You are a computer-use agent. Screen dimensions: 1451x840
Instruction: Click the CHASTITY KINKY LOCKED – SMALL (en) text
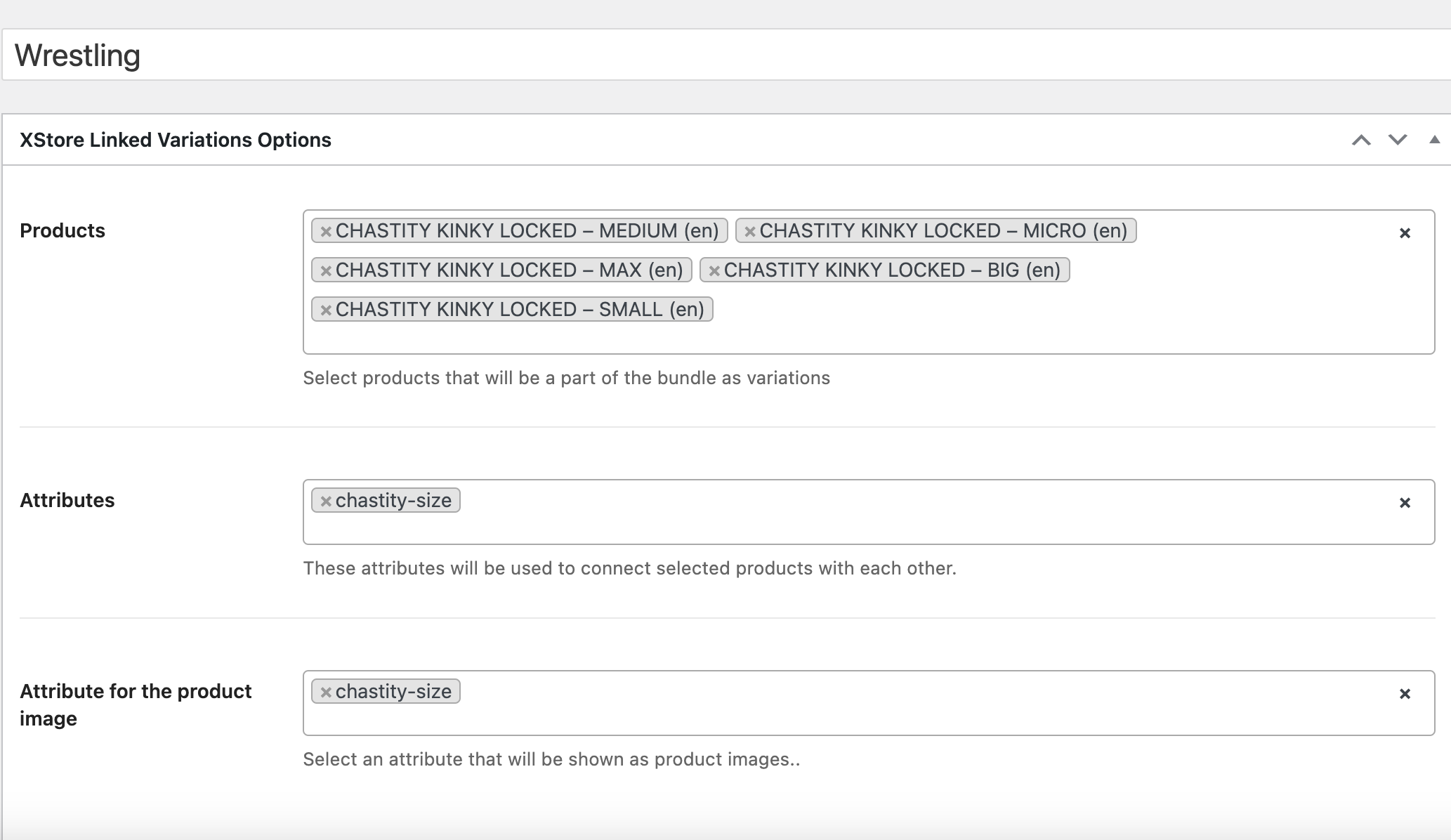(x=520, y=309)
